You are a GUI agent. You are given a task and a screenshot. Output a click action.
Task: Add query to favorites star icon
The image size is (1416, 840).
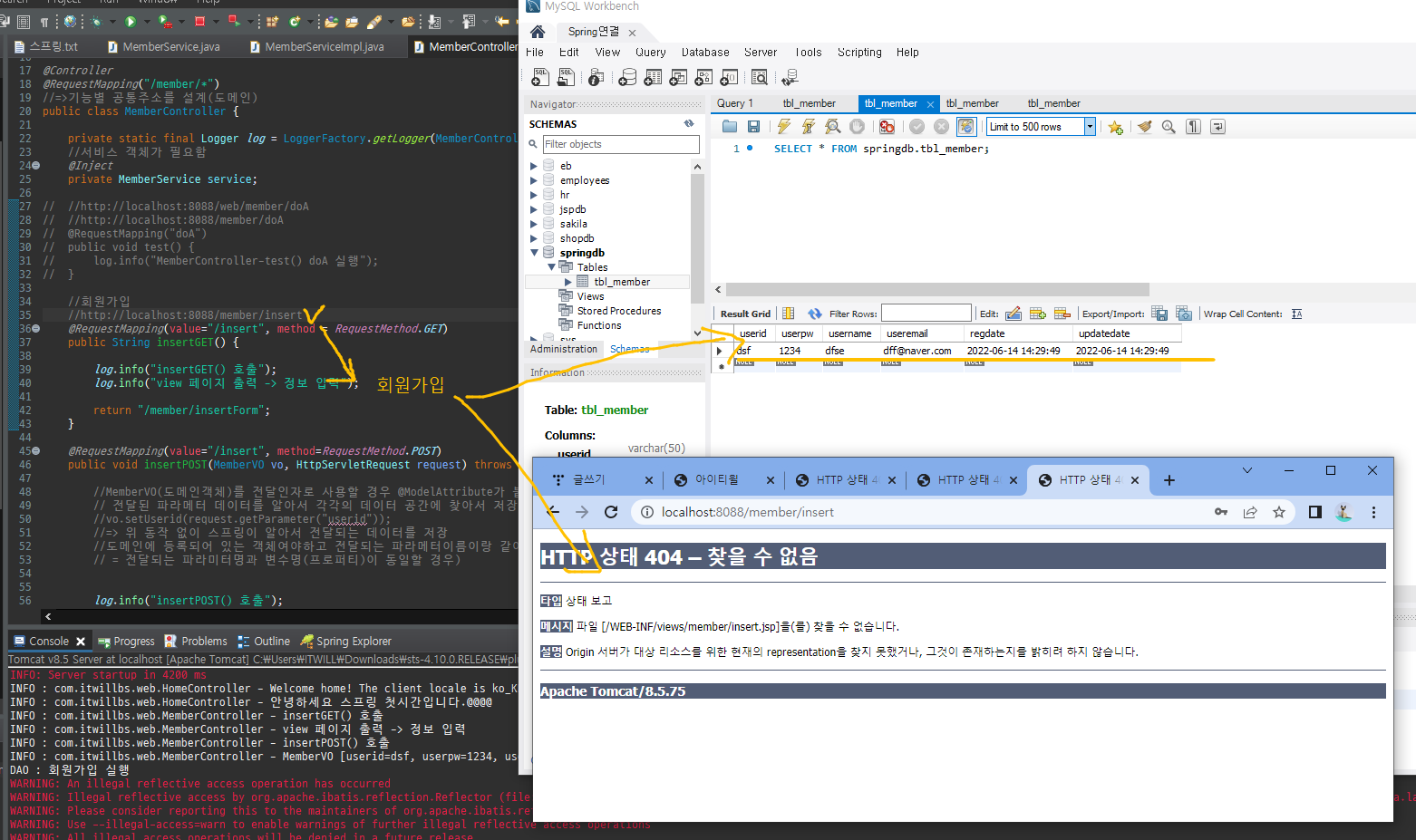click(x=1115, y=127)
